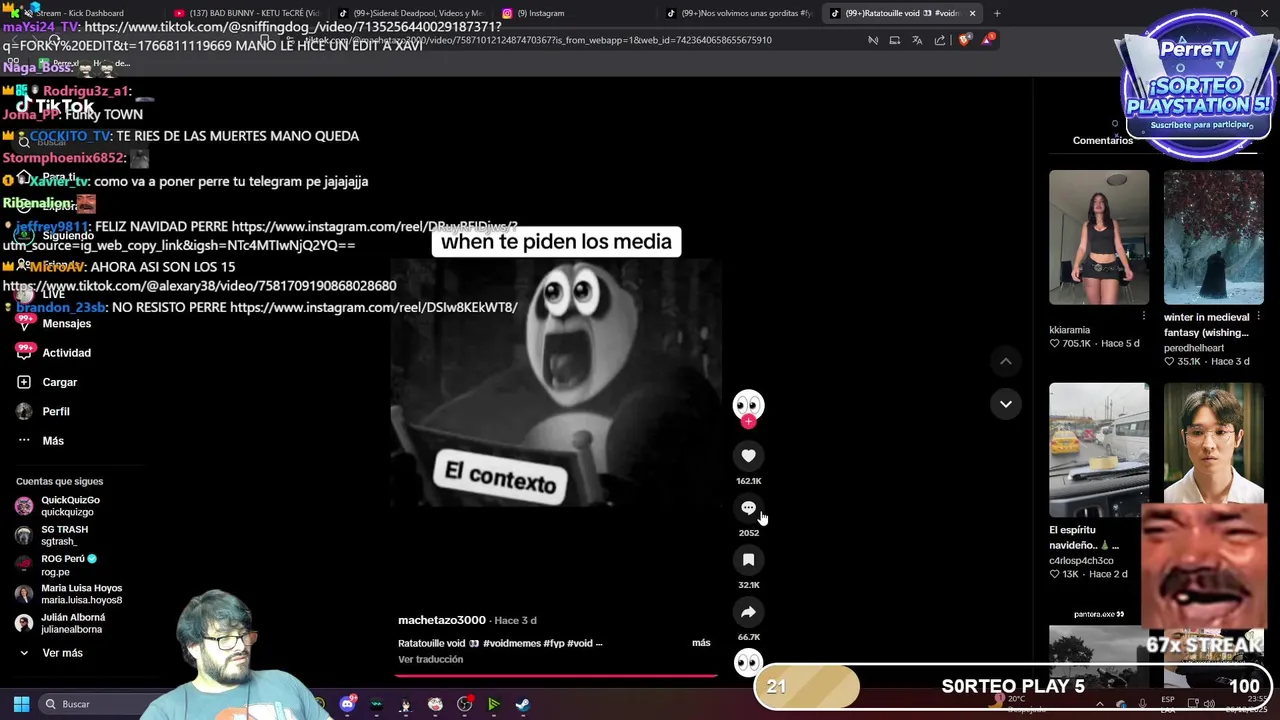This screenshot has width=1280, height=720.
Task: Click the peredhelheart username text
Action: pos(1193,348)
